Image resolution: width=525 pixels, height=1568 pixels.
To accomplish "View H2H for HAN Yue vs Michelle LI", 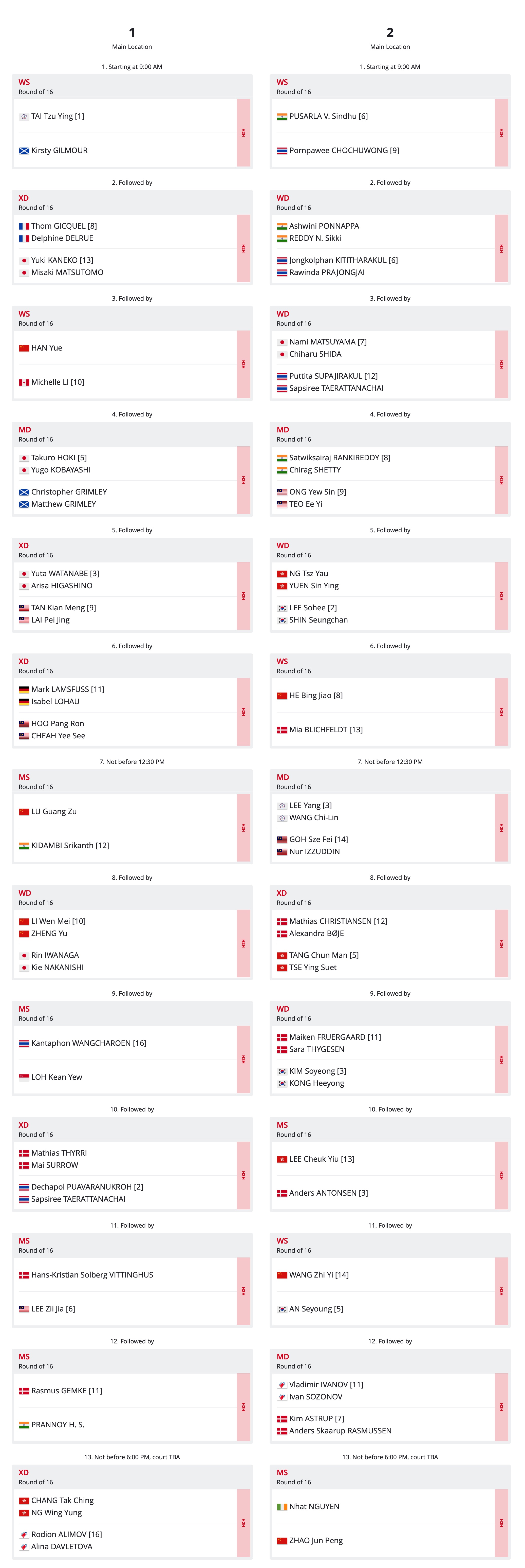I will 243,364.
